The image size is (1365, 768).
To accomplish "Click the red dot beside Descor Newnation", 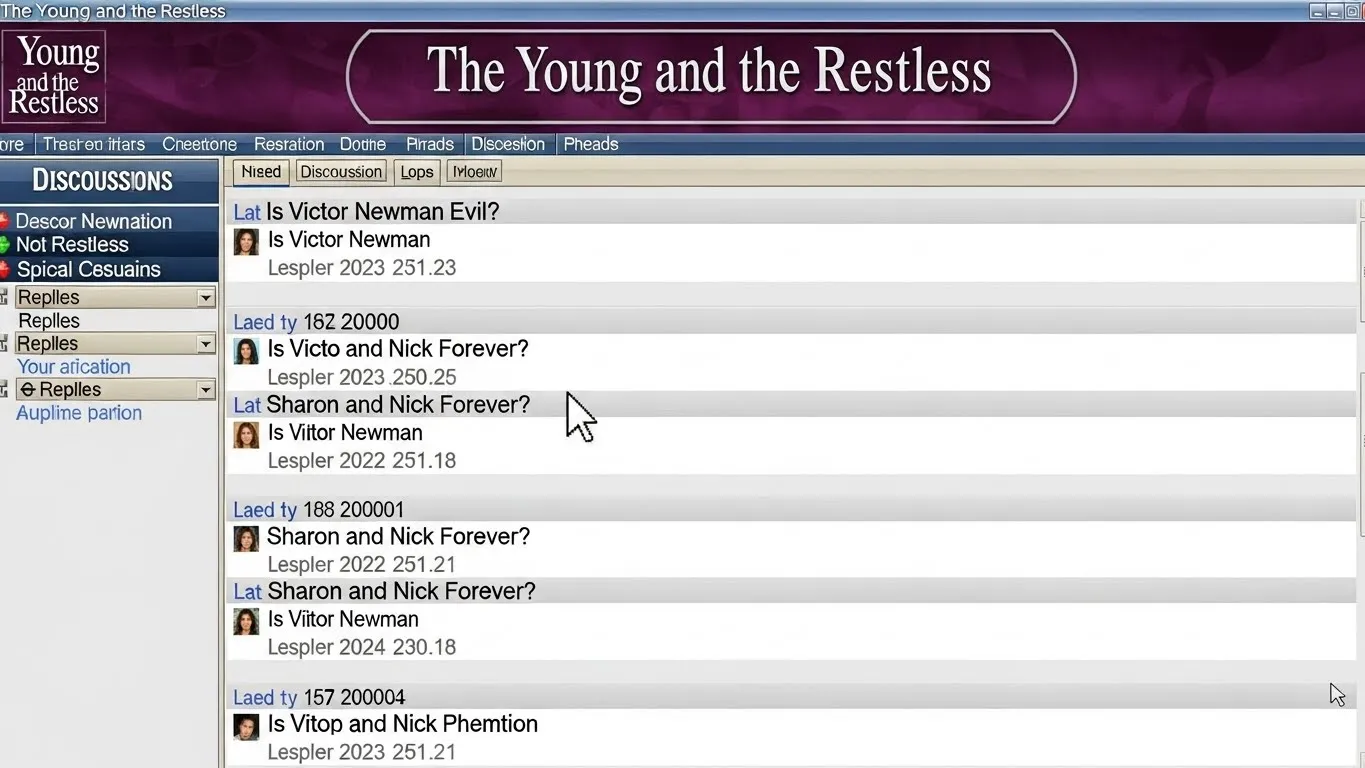I will (x=4, y=221).
